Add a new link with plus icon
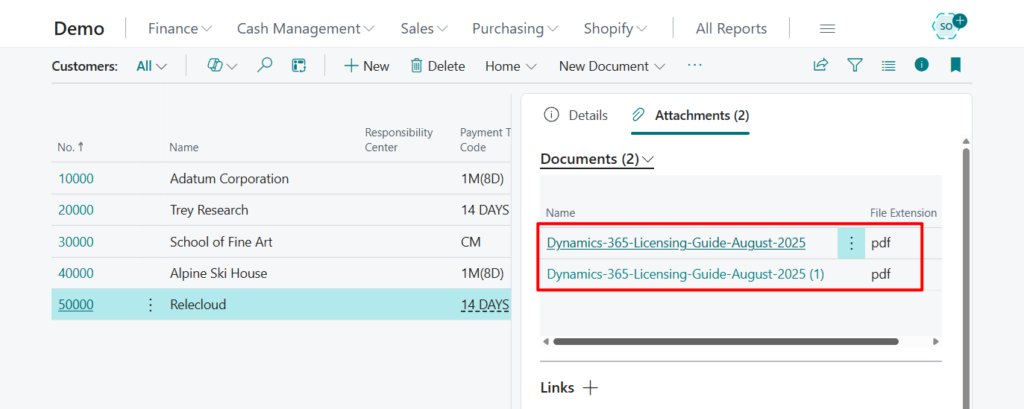The width and height of the screenshot is (1024, 409). (591, 388)
